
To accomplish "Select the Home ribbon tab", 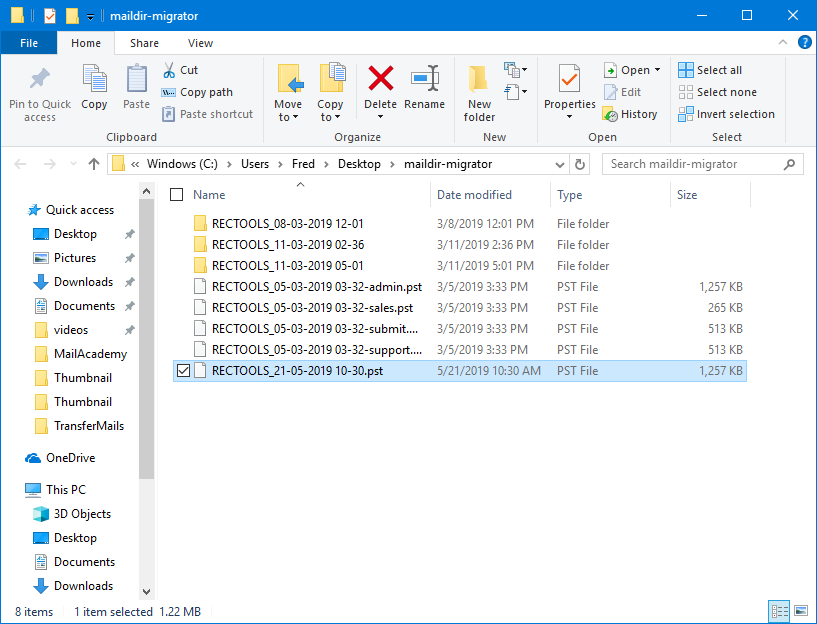I will point(85,43).
